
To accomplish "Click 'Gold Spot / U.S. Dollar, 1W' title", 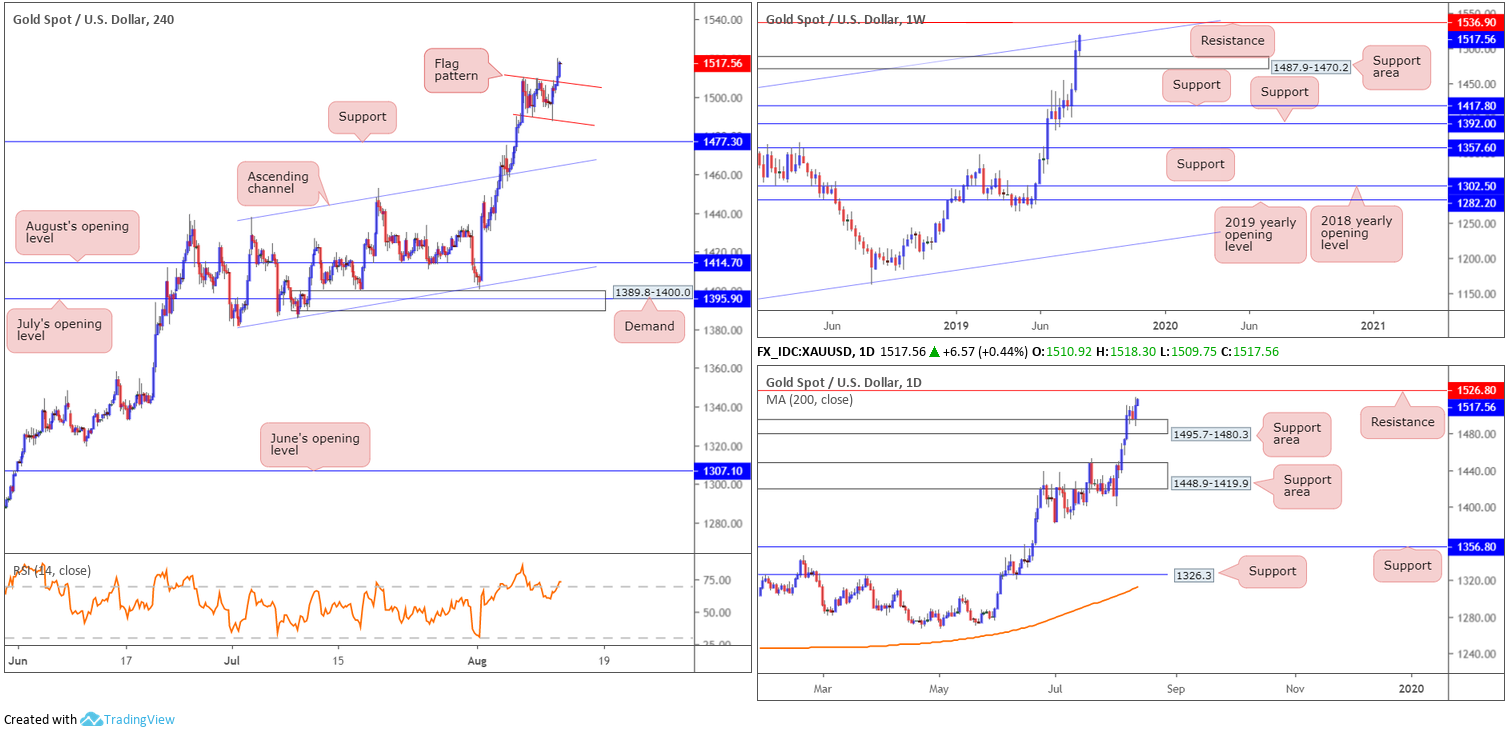I will click(x=847, y=19).
